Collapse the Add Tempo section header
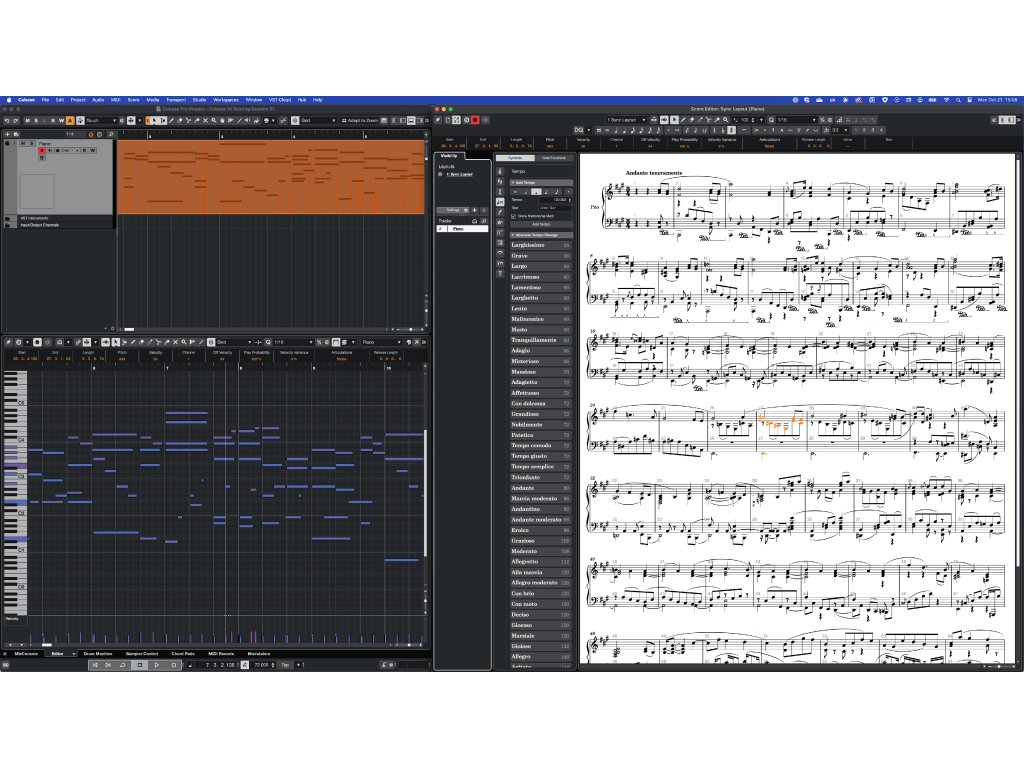This screenshot has width=1024, height=768. [541, 183]
